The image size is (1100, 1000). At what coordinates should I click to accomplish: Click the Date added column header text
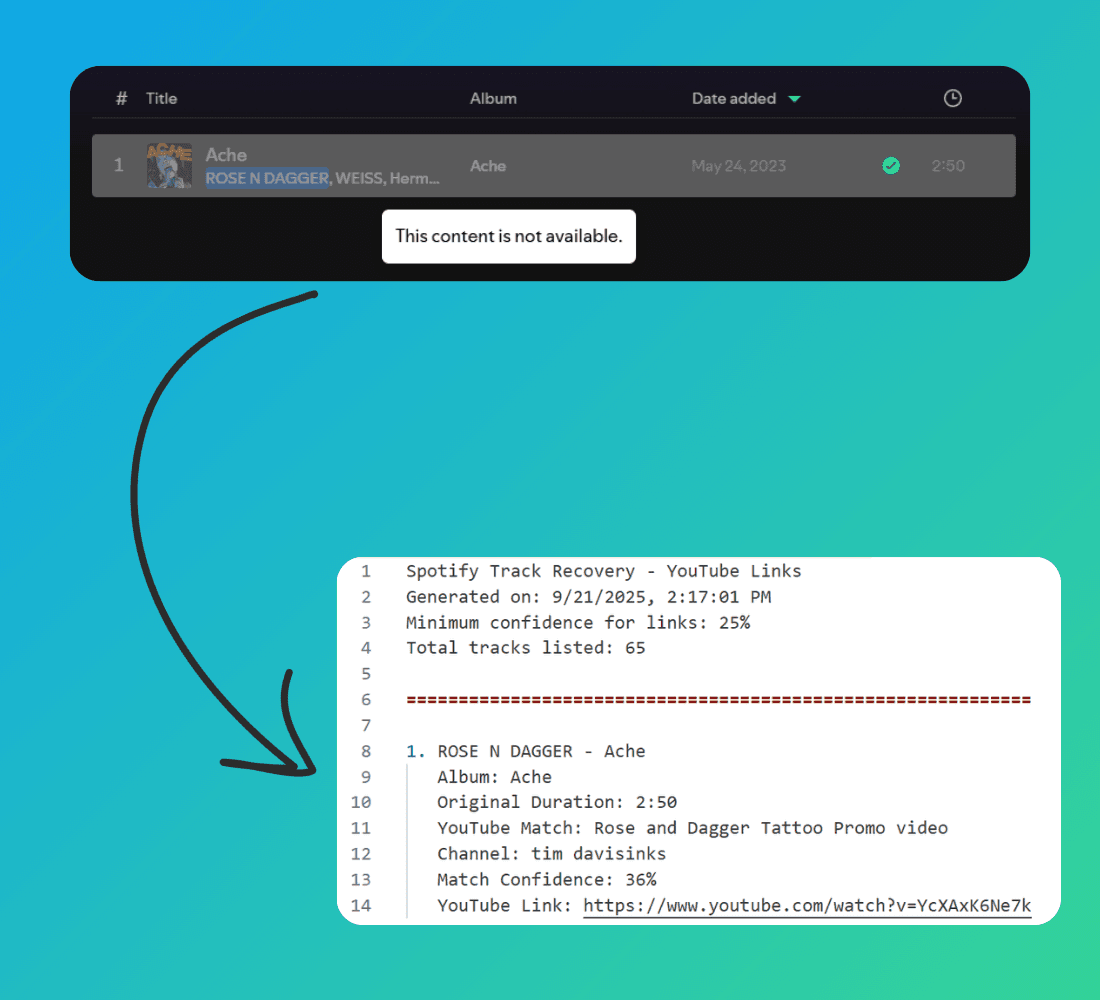(733, 98)
